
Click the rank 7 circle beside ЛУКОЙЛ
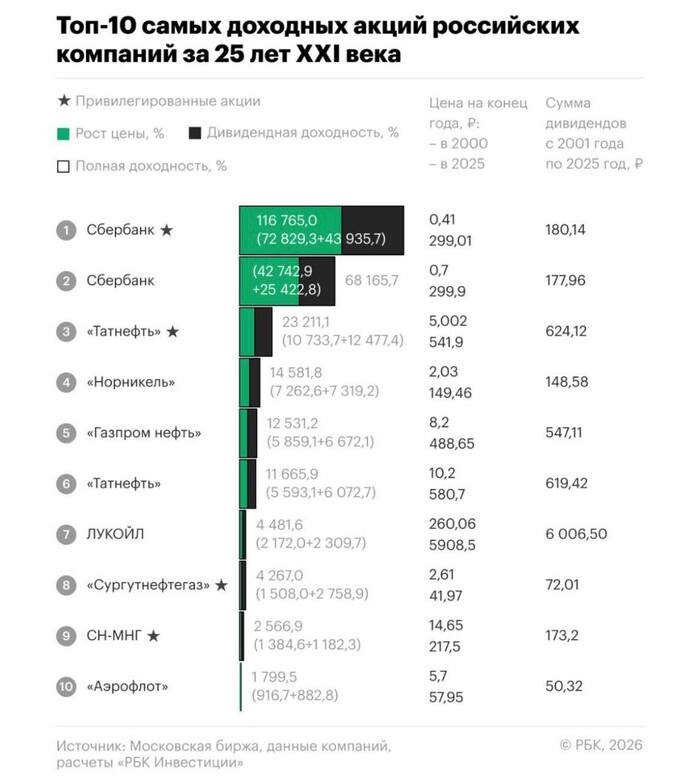click(66, 534)
